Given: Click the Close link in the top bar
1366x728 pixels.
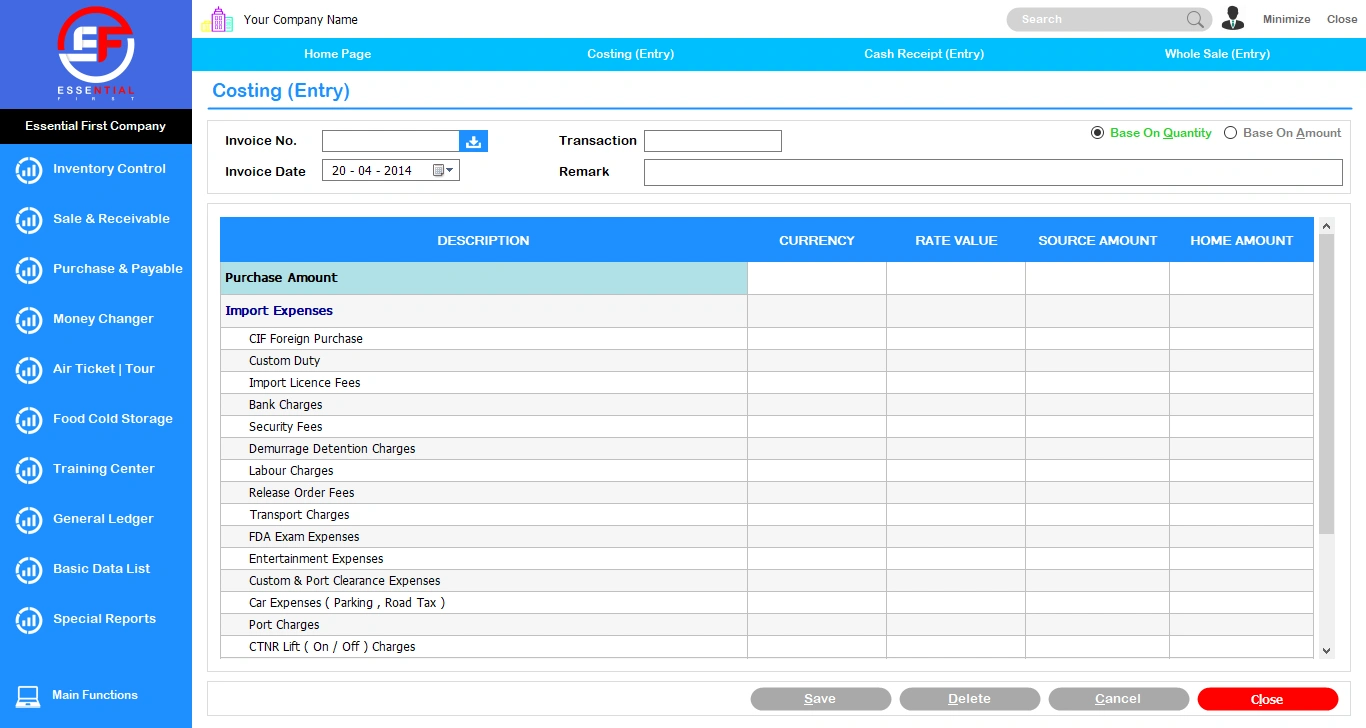Looking at the screenshot, I should 1342,19.
